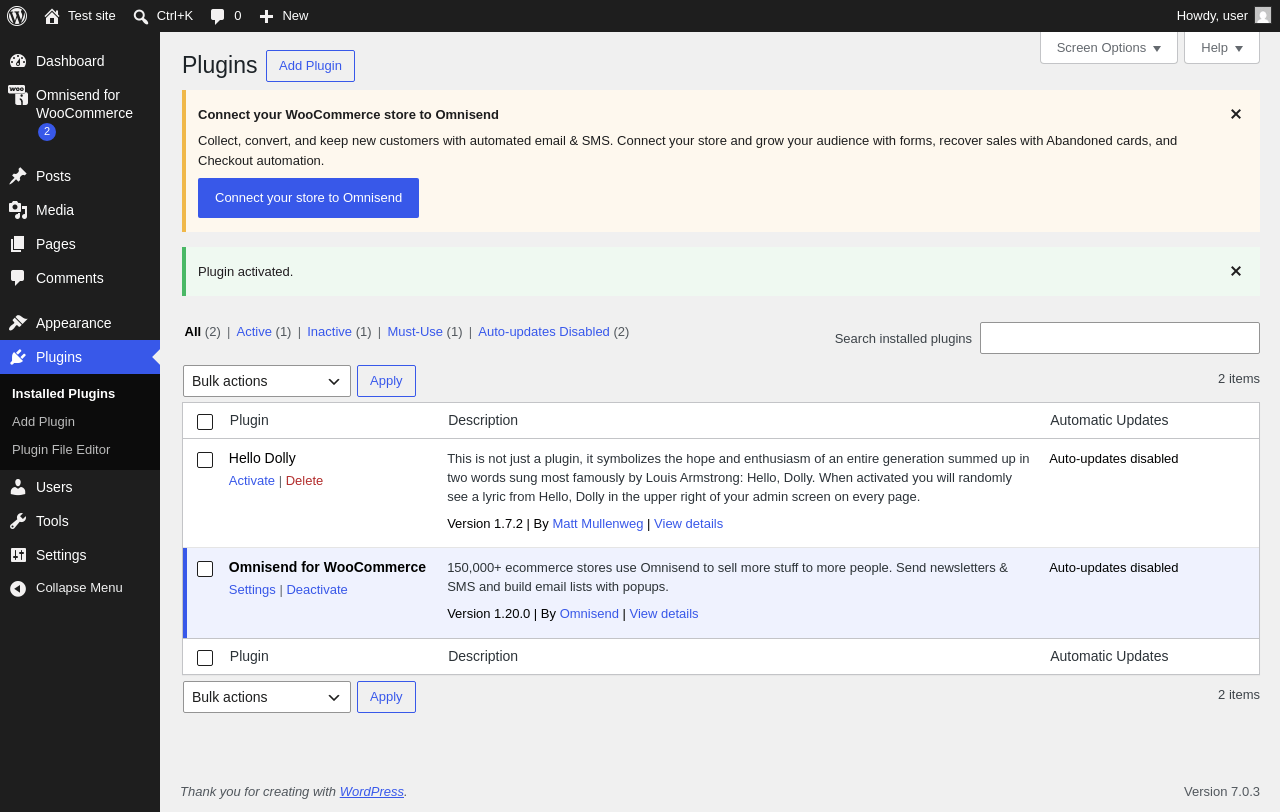Open the Omnisend author link
This screenshot has width=1280, height=812.
click(x=589, y=613)
